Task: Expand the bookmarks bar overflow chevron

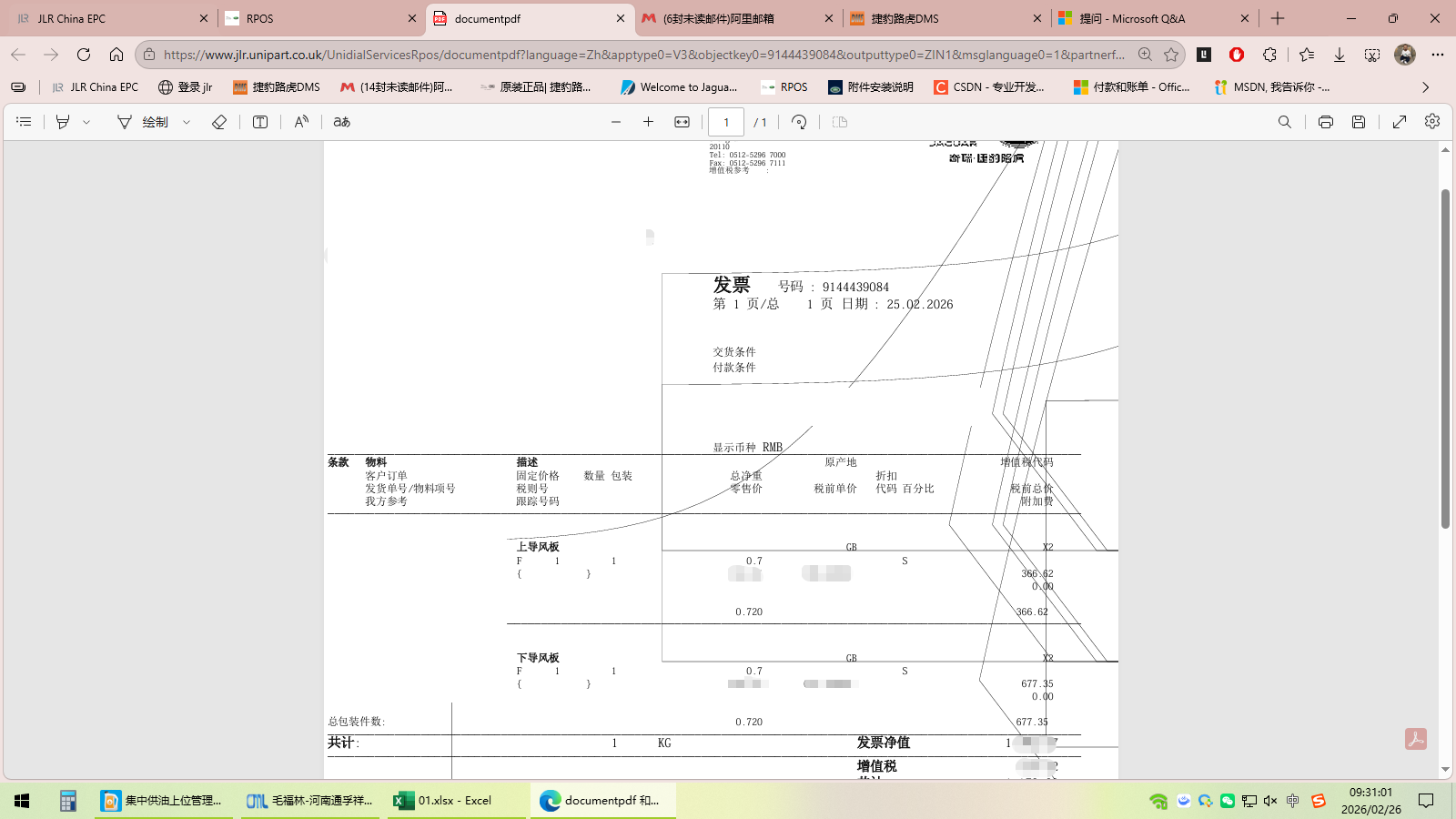Action: pyautogui.click(x=1426, y=87)
